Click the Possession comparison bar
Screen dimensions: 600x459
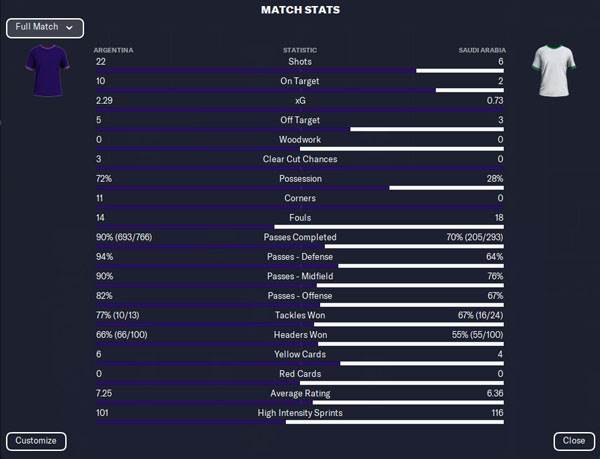(x=299, y=187)
